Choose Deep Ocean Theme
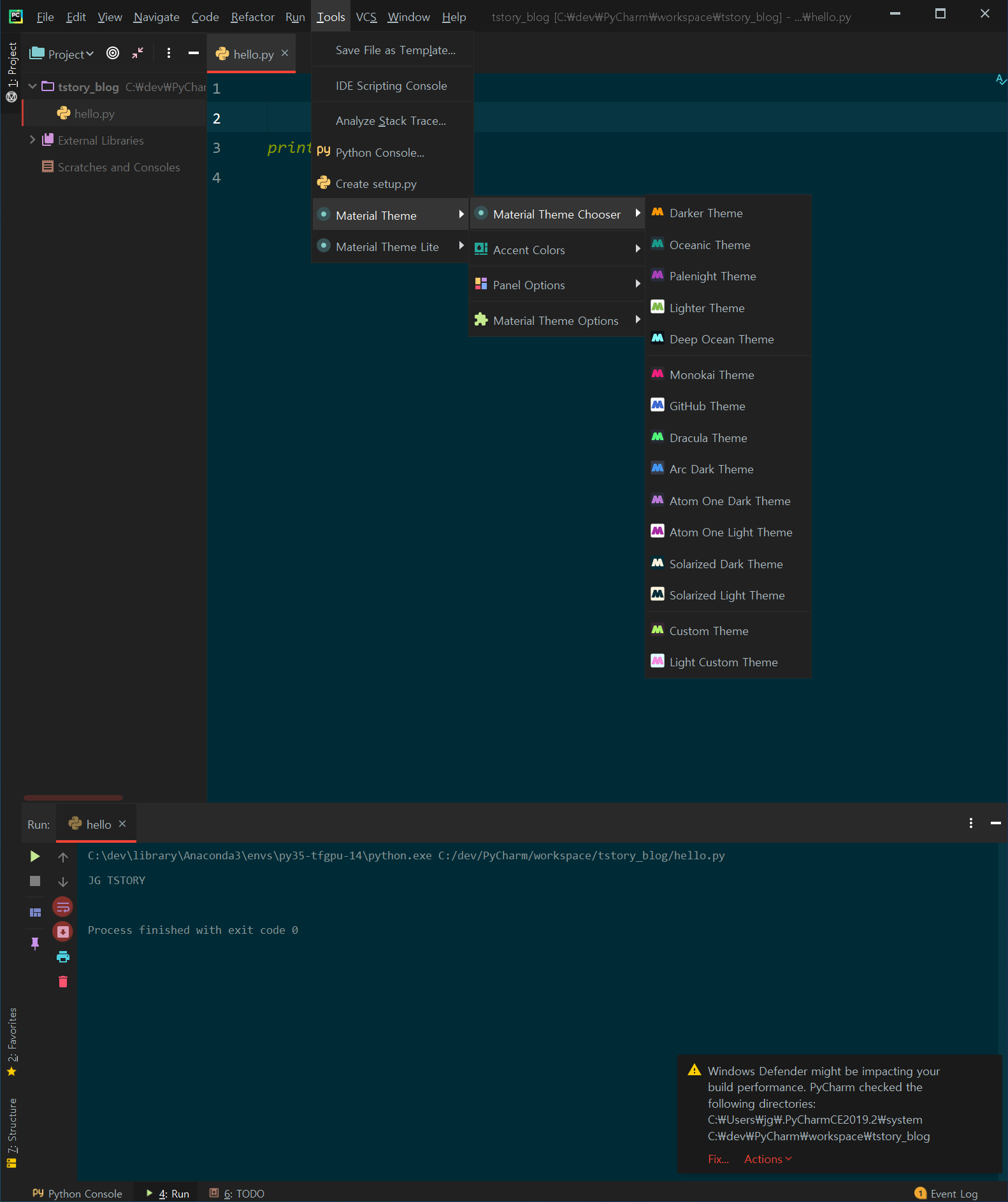The image size is (1008, 1202). pyautogui.click(x=728, y=340)
